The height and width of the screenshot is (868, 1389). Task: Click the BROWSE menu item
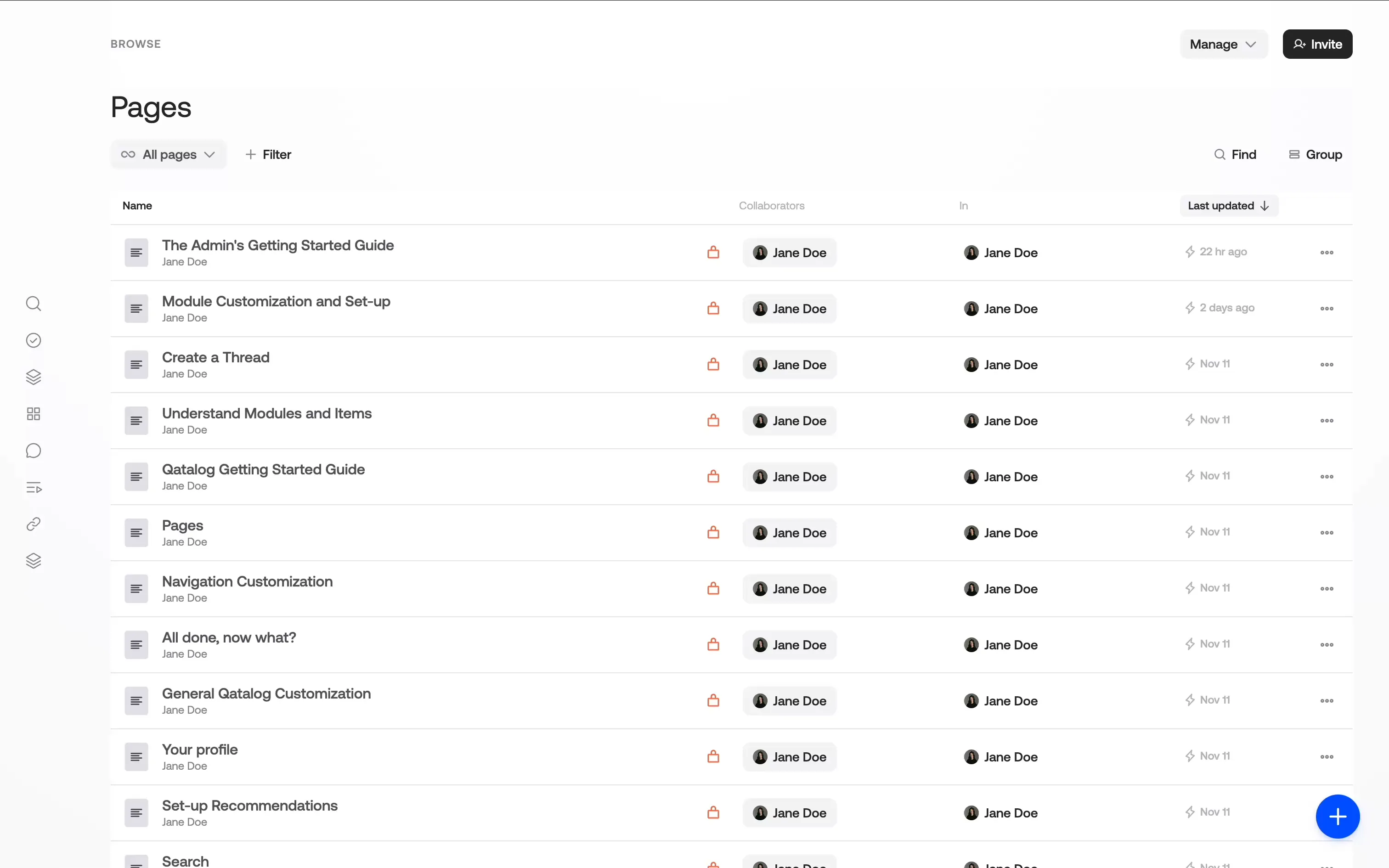136,44
